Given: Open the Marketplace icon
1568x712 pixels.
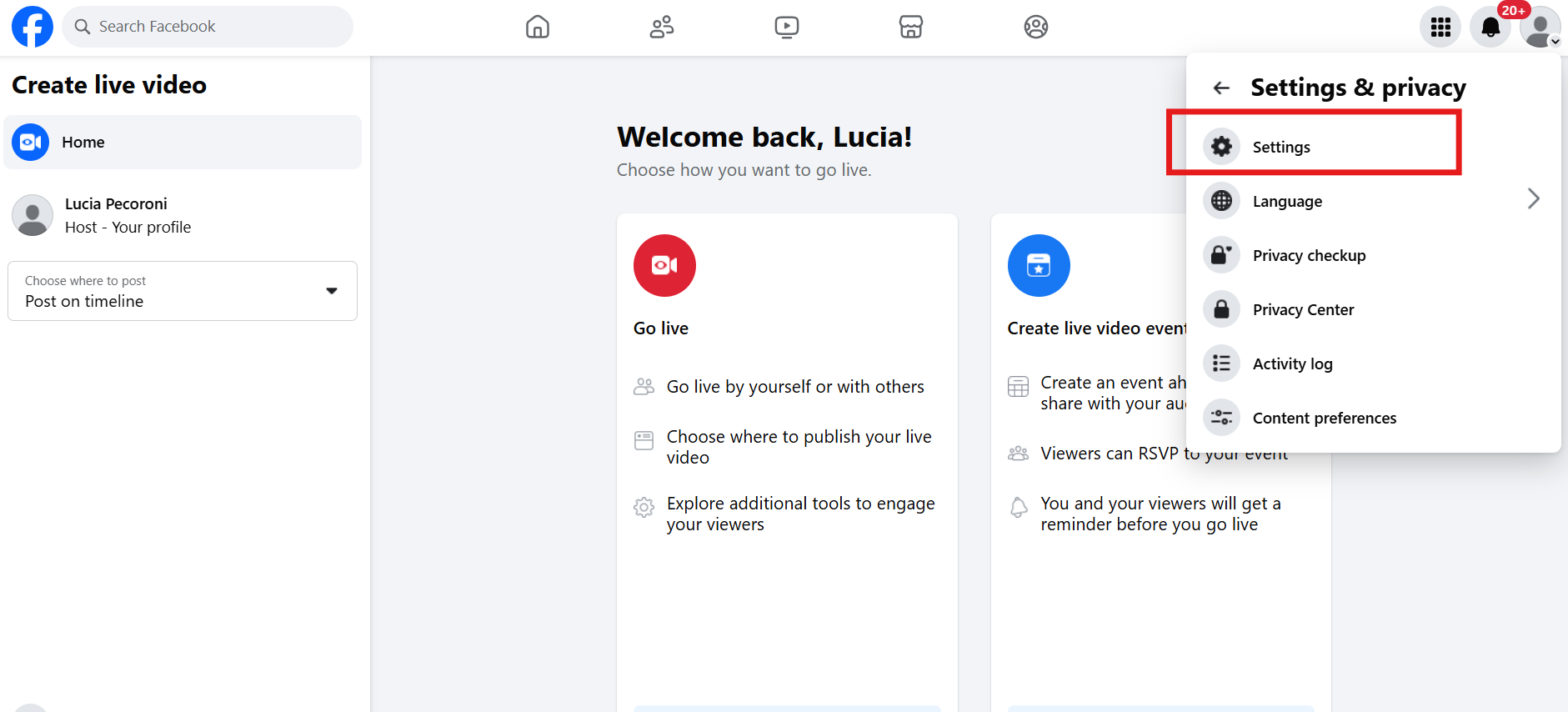Looking at the screenshot, I should click(x=911, y=28).
